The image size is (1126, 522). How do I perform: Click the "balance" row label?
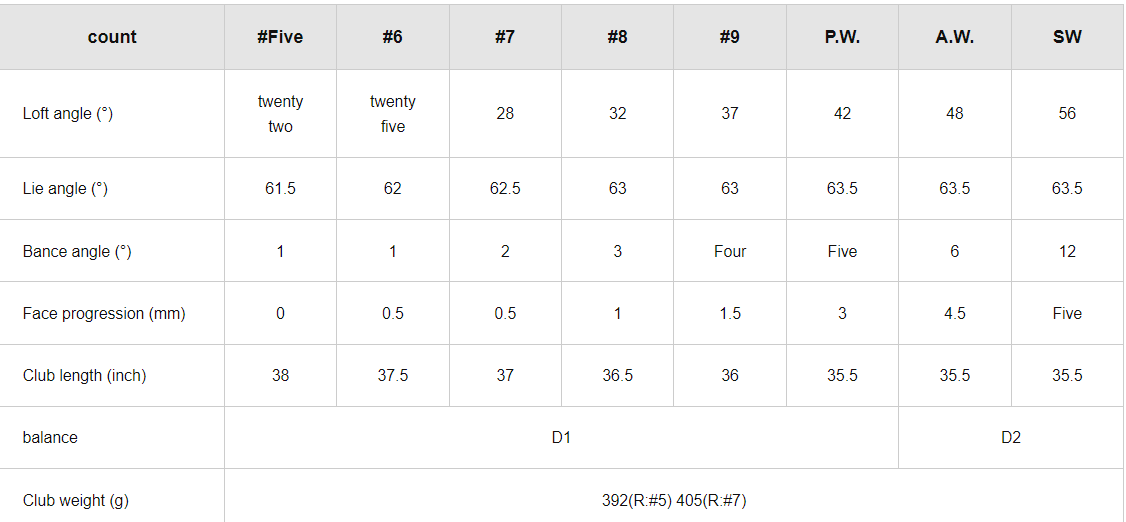tap(50, 437)
